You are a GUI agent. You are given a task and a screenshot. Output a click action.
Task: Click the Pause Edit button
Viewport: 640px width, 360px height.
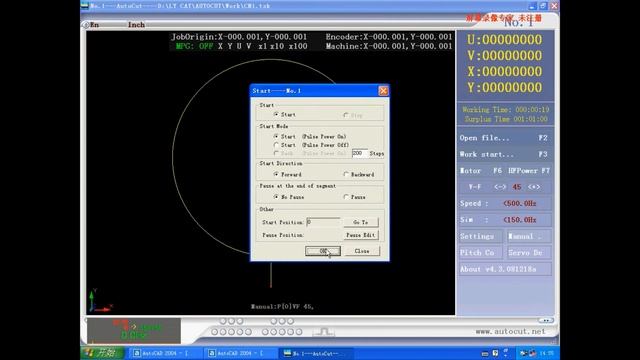tap(360, 235)
